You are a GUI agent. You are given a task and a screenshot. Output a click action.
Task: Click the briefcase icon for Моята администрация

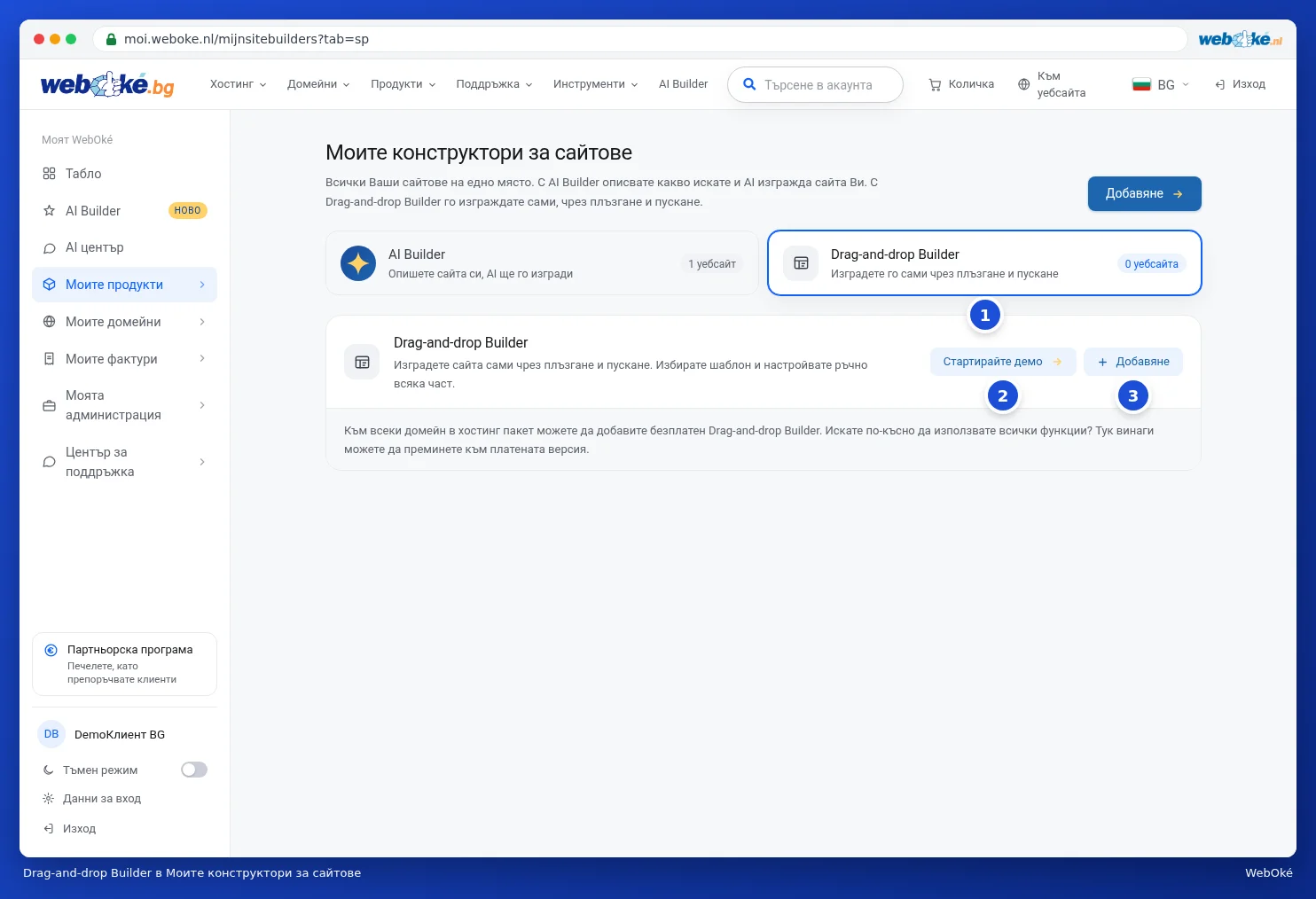50,406
